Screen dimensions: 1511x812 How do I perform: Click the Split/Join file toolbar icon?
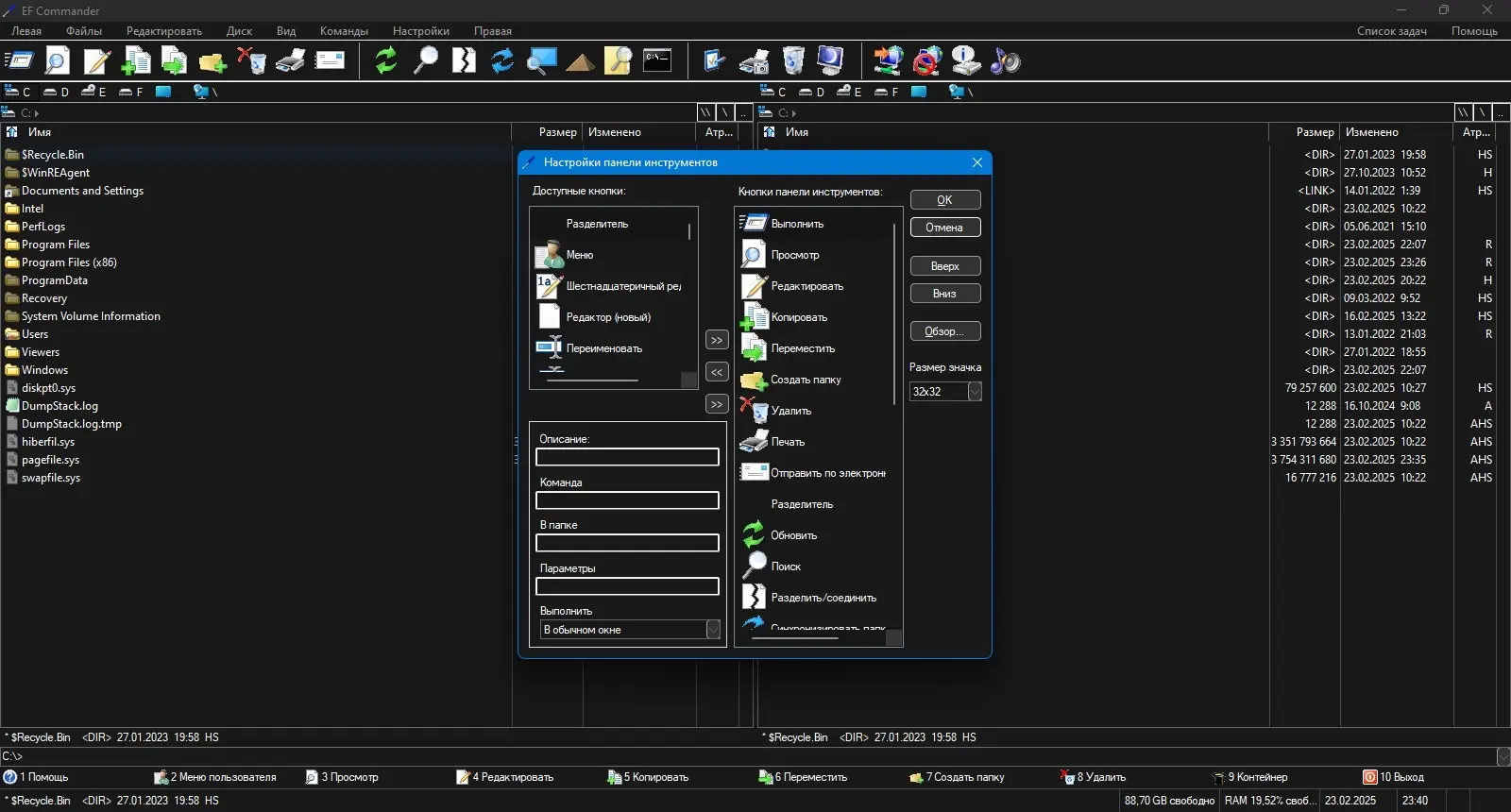click(x=464, y=60)
